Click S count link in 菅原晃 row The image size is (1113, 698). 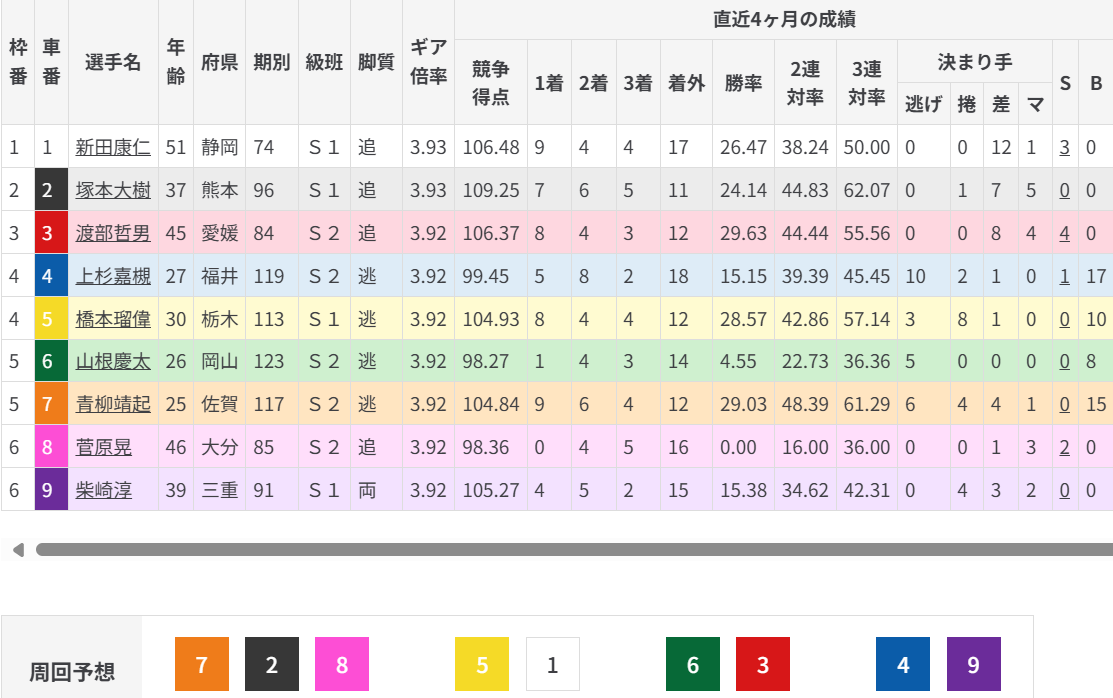pyautogui.click(x=1065, y=447)
